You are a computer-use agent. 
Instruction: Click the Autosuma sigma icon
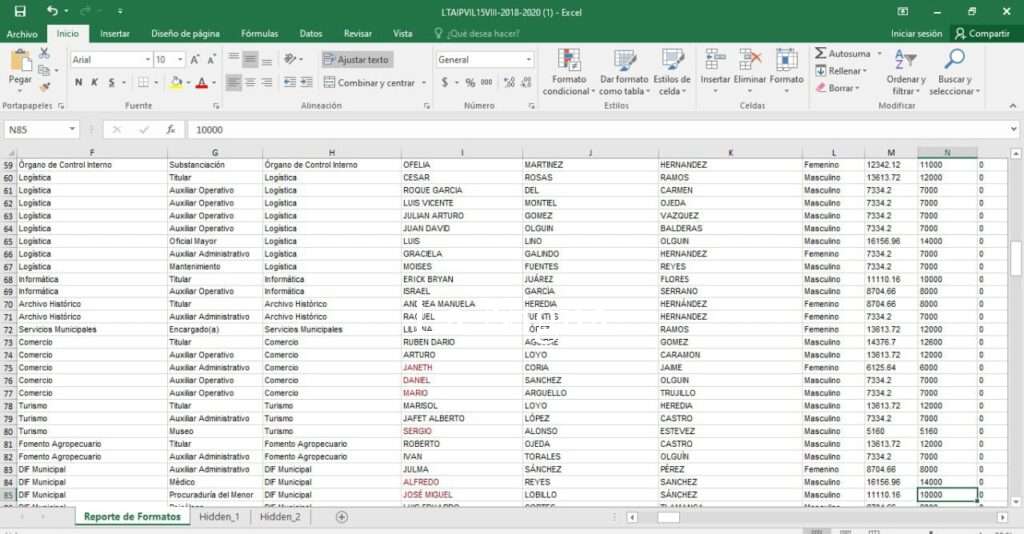tap(821, 53)
